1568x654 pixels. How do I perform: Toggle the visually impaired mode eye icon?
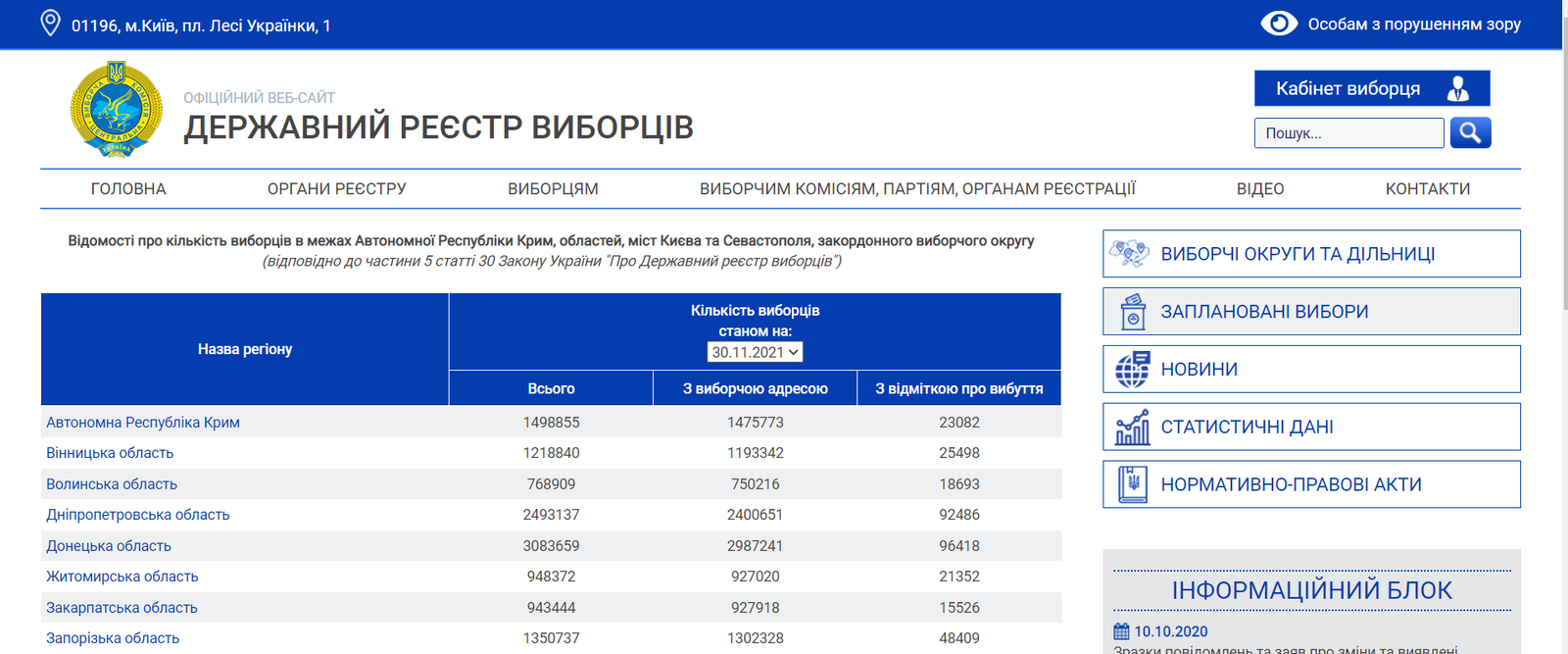tap(1279, 24)
